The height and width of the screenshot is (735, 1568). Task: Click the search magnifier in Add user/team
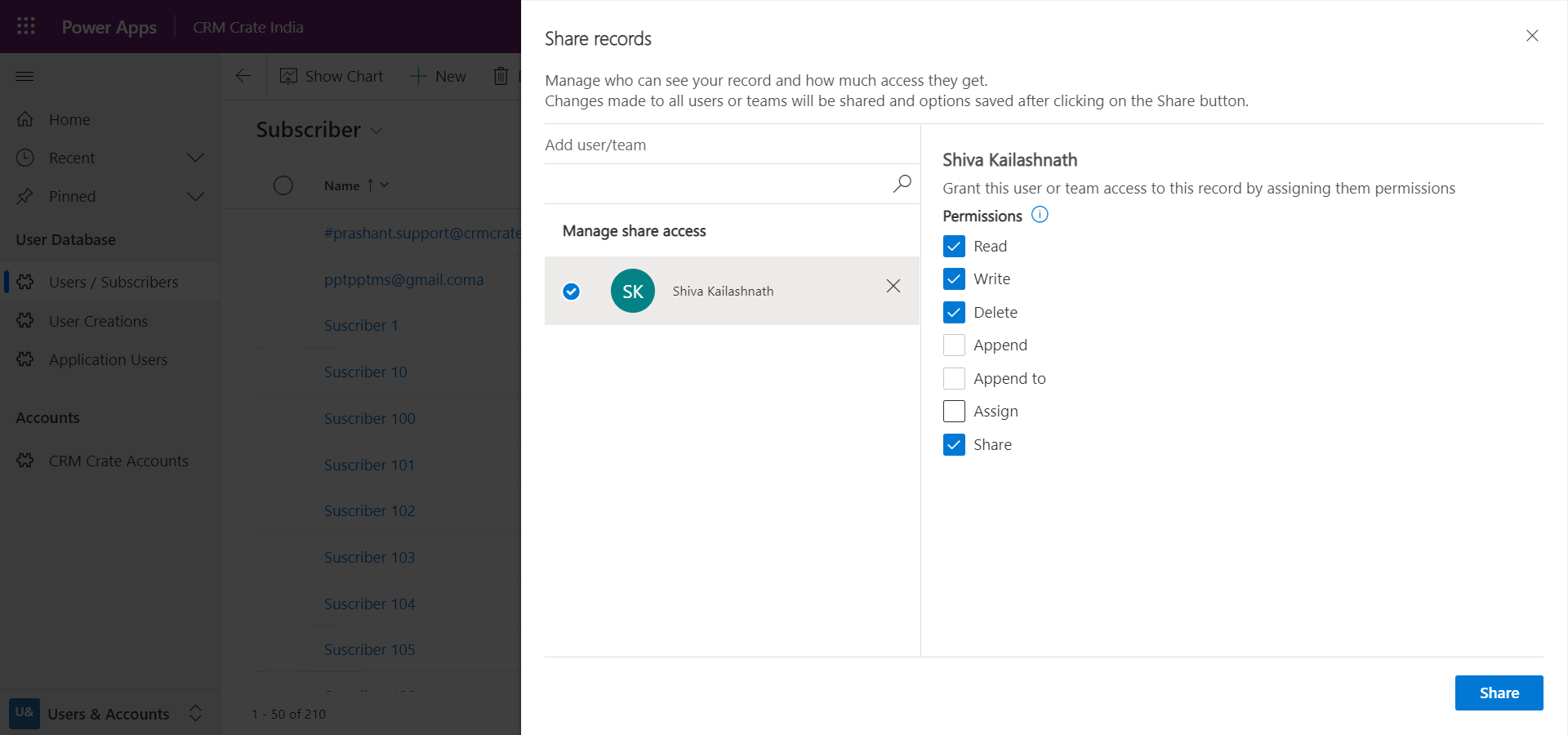[x=901, y=184]
